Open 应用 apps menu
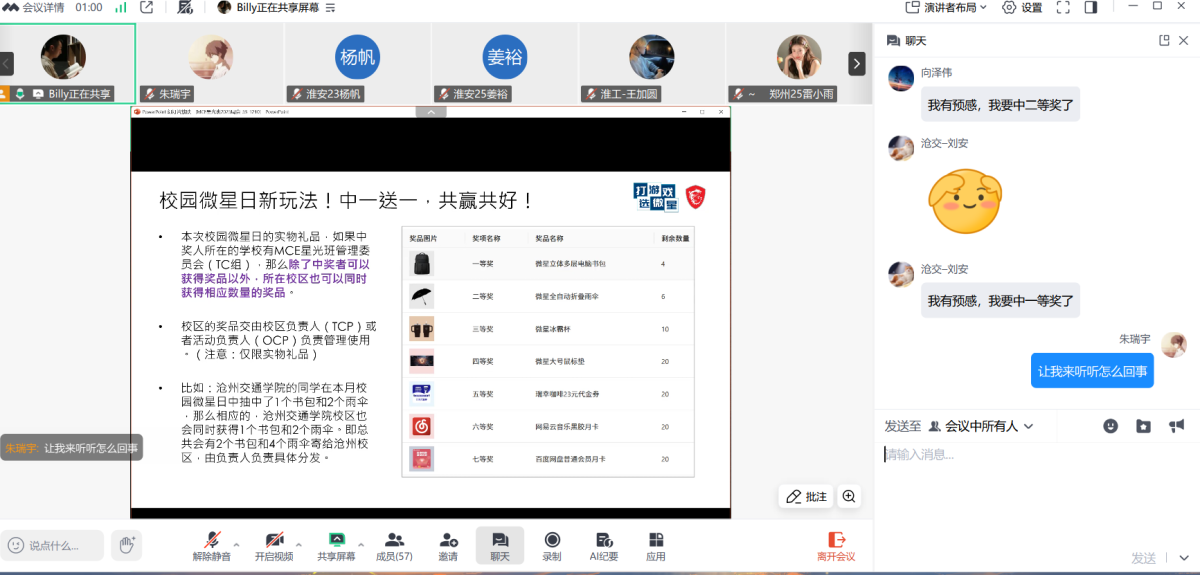The image size is (1200, 575). [656, 546]
